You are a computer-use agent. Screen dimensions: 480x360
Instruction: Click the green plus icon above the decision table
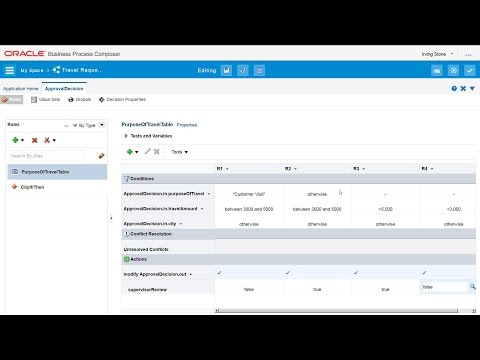(130, 152)
